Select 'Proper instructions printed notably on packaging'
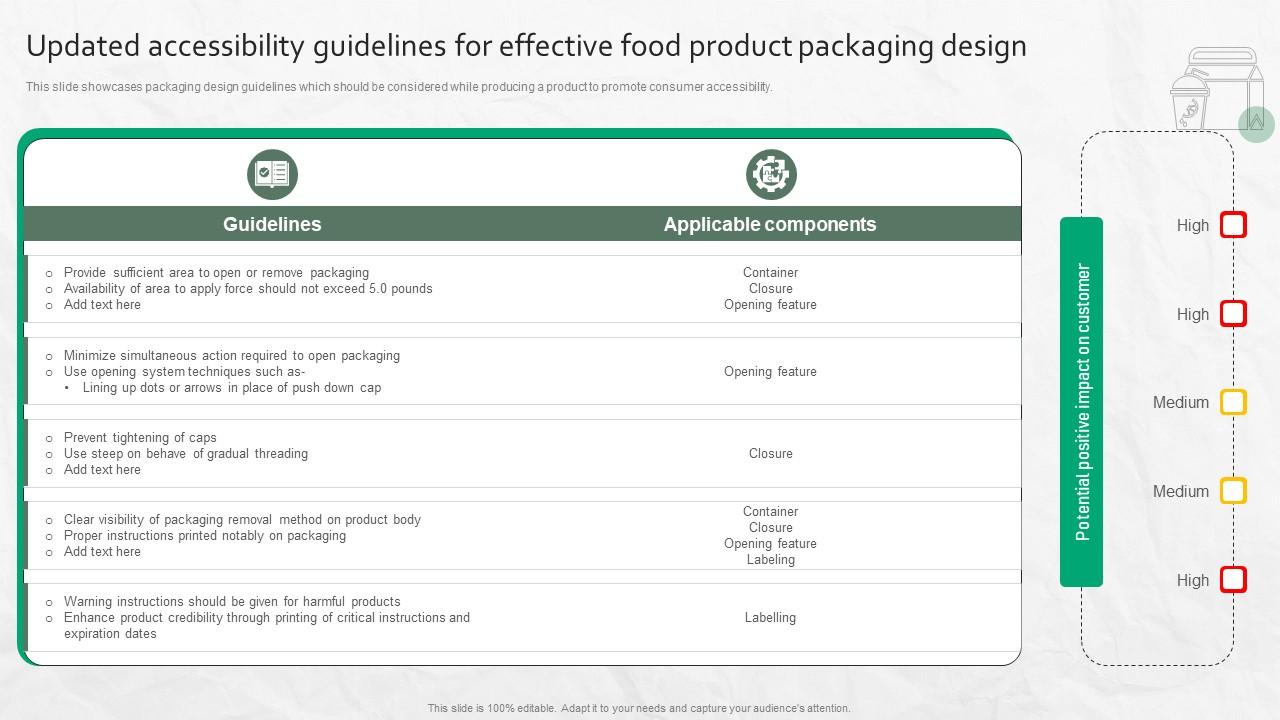 205,535
